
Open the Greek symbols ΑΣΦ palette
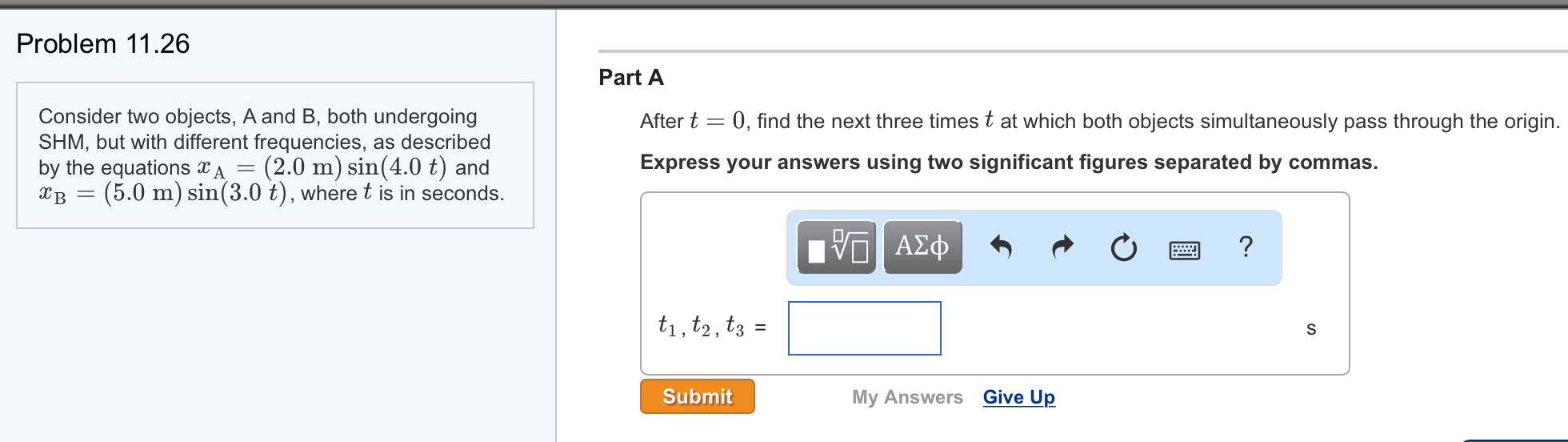tap(922, 247)
